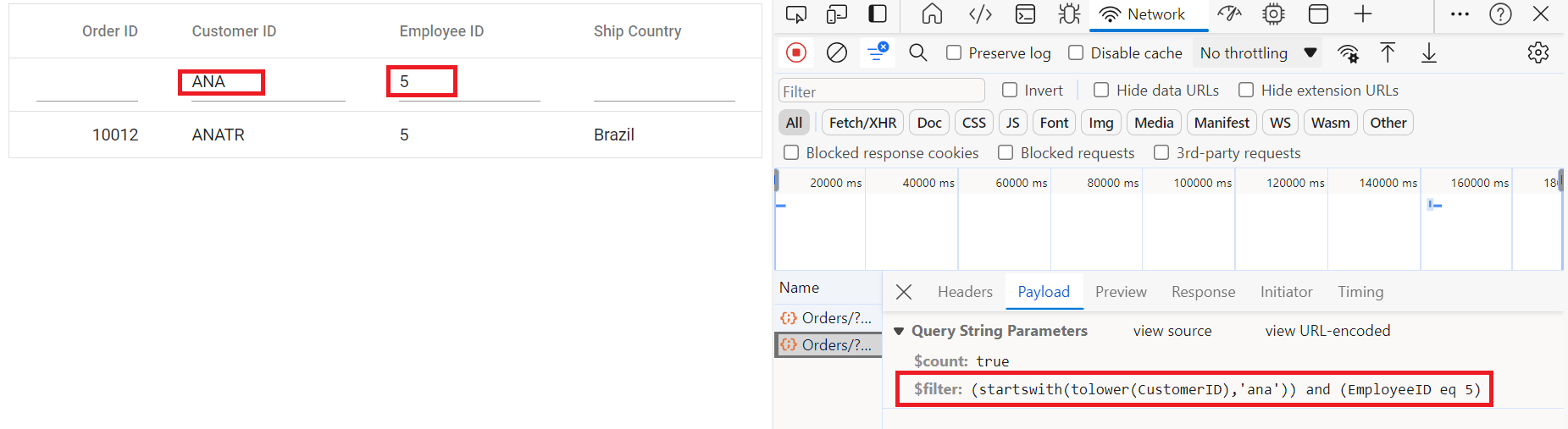Screen dimensions: 1568x429
Task: Stop recording the network log
Action: point(795,52)
